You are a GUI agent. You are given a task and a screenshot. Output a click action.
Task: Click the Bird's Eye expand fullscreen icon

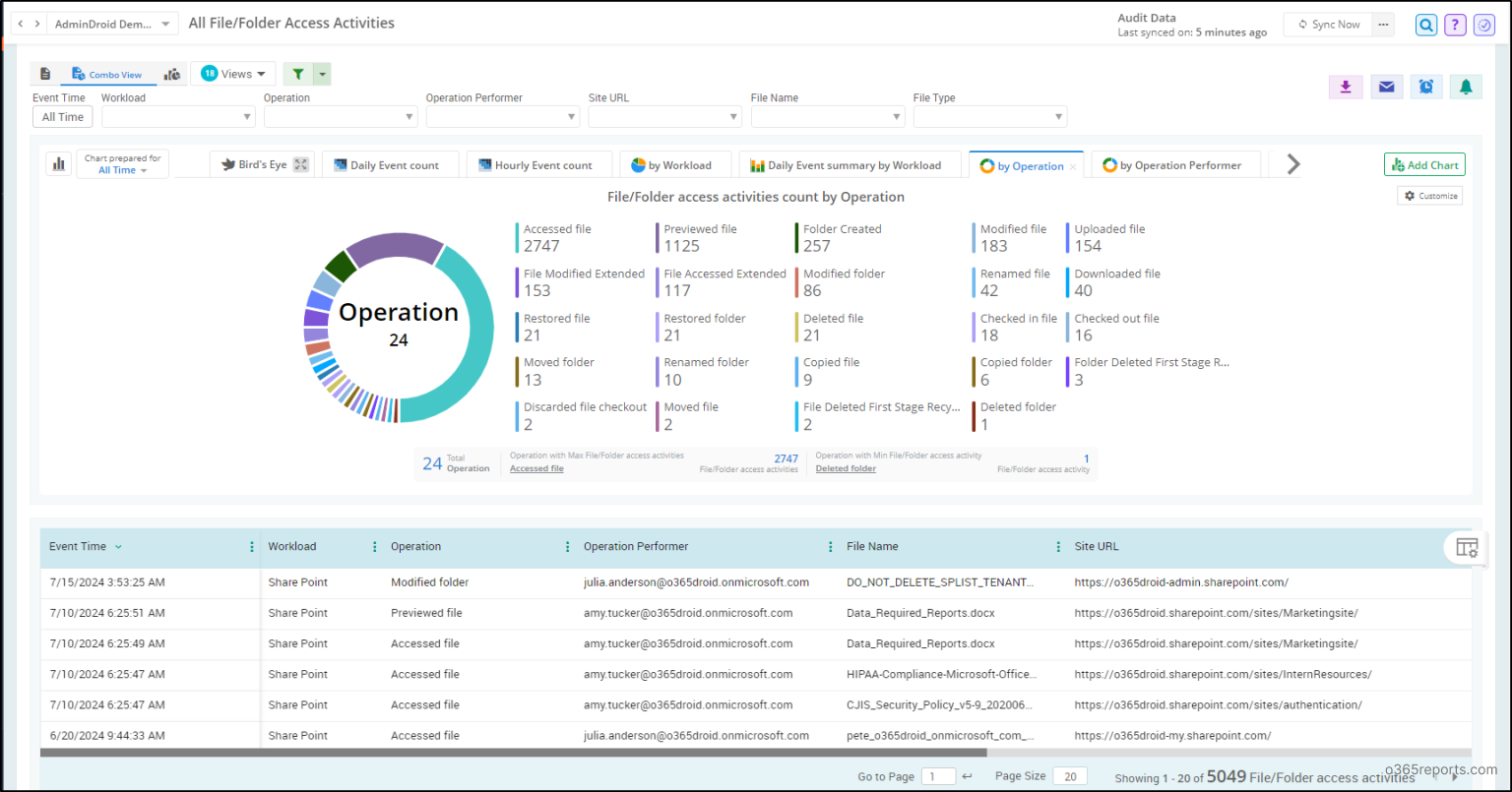301,165
